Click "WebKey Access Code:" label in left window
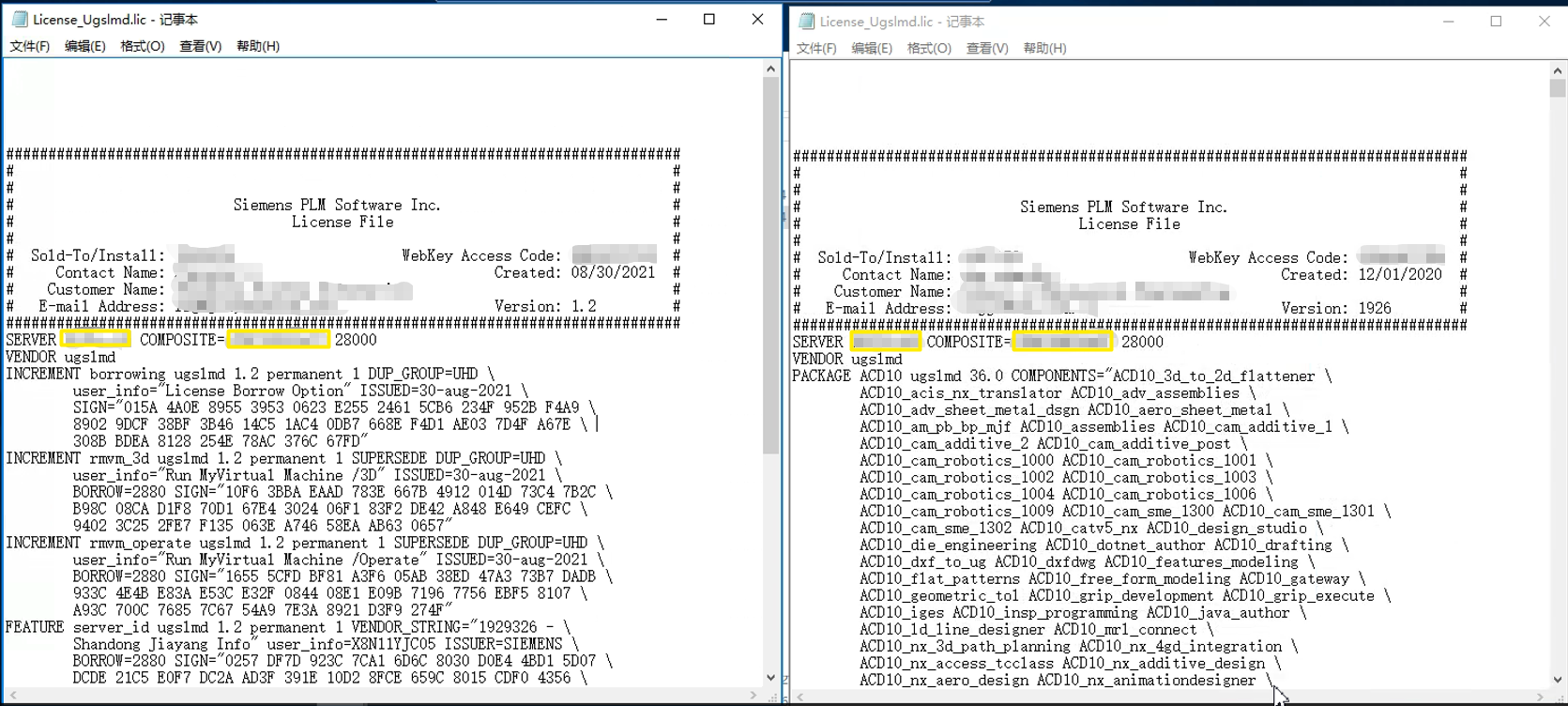Image resolution: width=1568 pixels, height=706 pixels. [481, 255]
